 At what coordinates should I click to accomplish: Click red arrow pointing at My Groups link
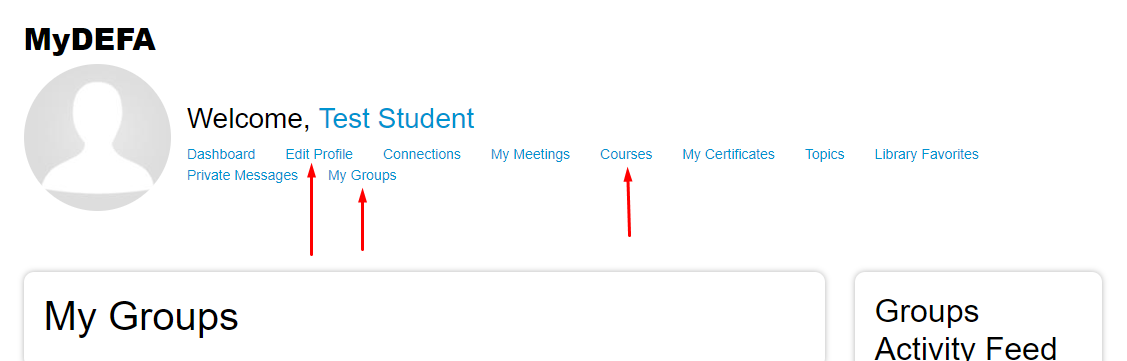[x=362, y=219]
